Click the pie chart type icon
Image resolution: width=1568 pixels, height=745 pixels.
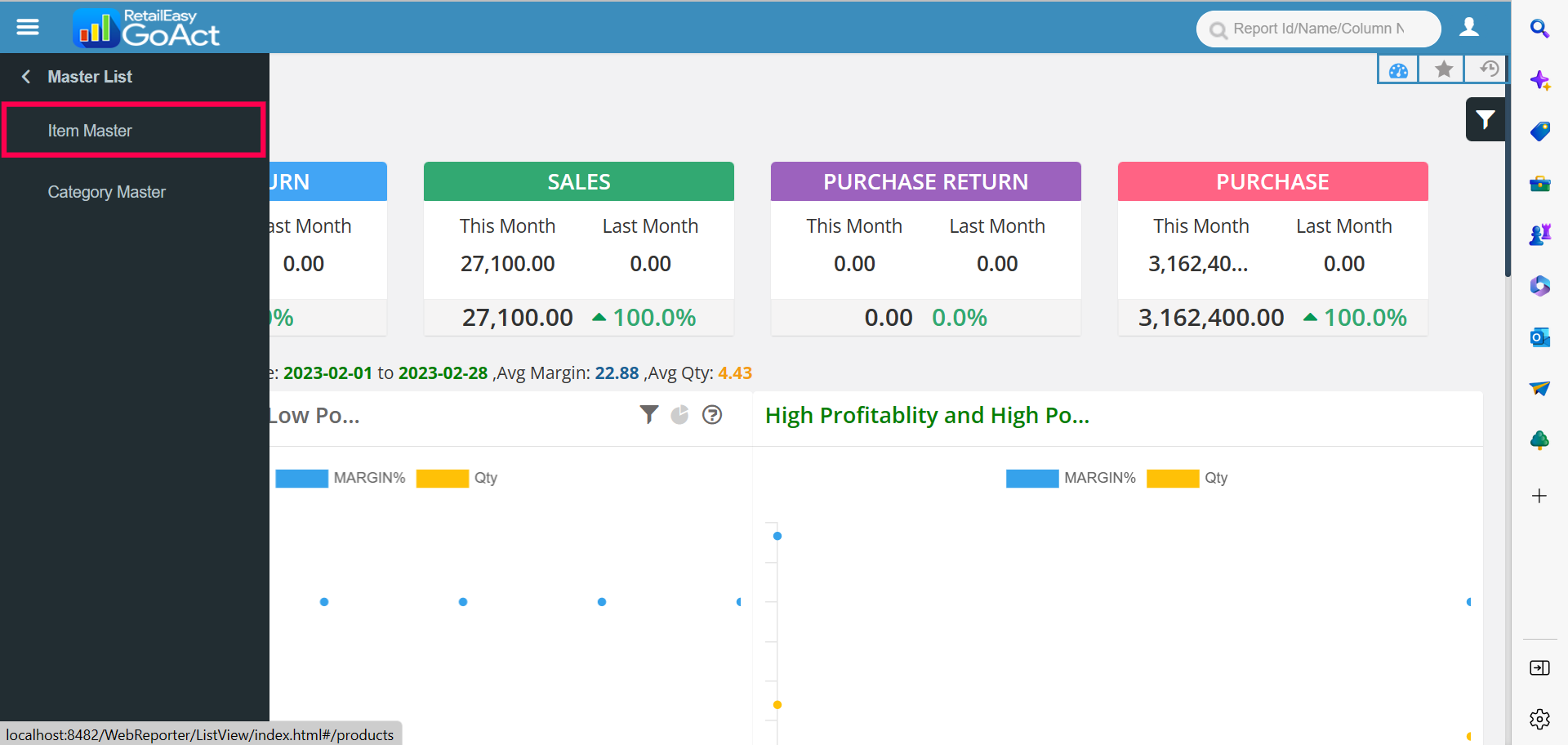[679, 415]
